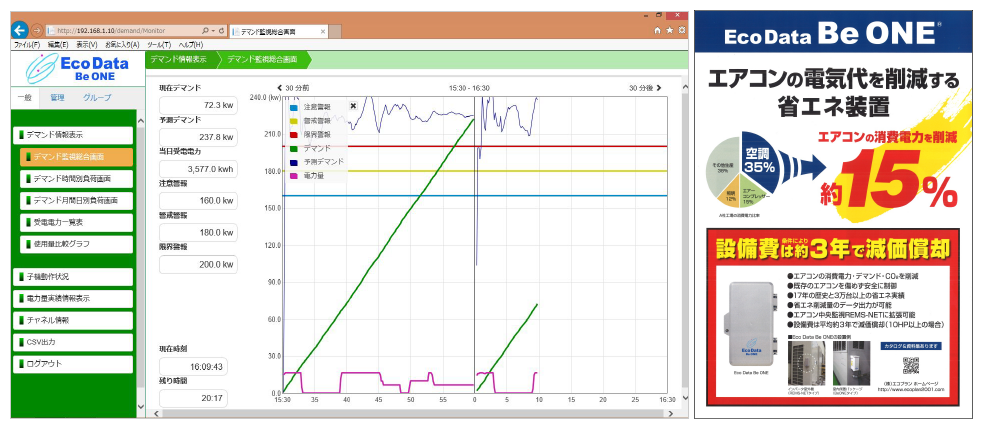Image resolution: width=990 pixels, height=435 pixels.
Task: Open a new blank browser tab
Action: pyautogui.click(x=335, y=31)
